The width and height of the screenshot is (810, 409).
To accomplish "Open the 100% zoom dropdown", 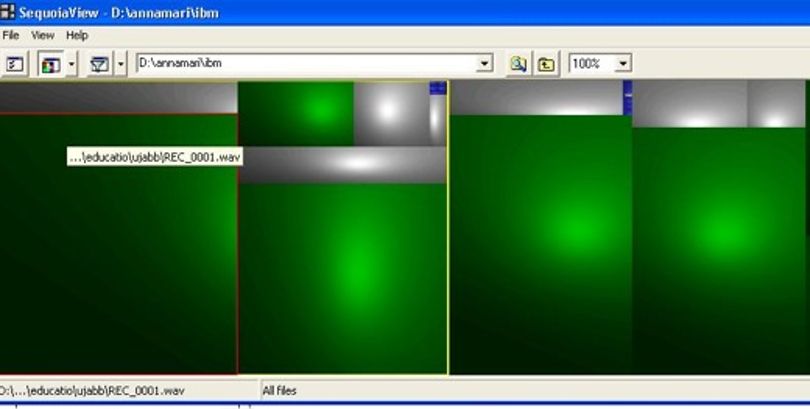I will coord(622,64).
